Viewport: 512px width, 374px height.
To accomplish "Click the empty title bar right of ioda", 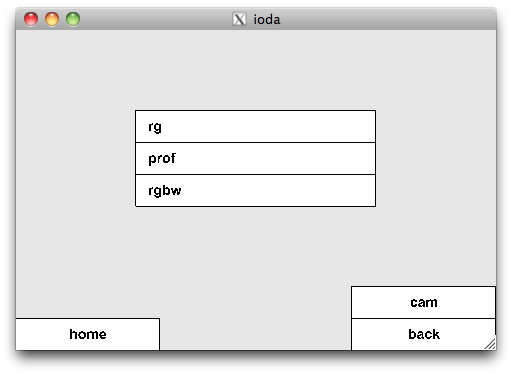I will (x=387, y=19).
